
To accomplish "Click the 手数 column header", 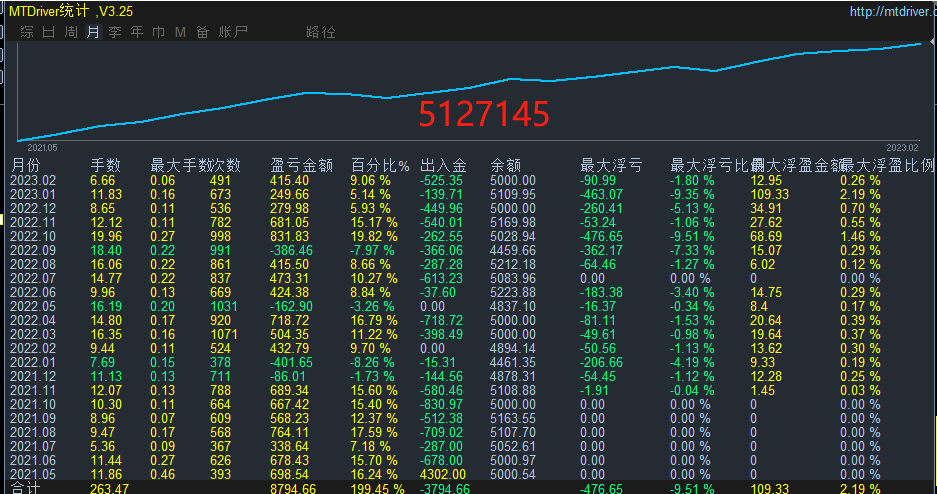I will [x=106, y=165].
